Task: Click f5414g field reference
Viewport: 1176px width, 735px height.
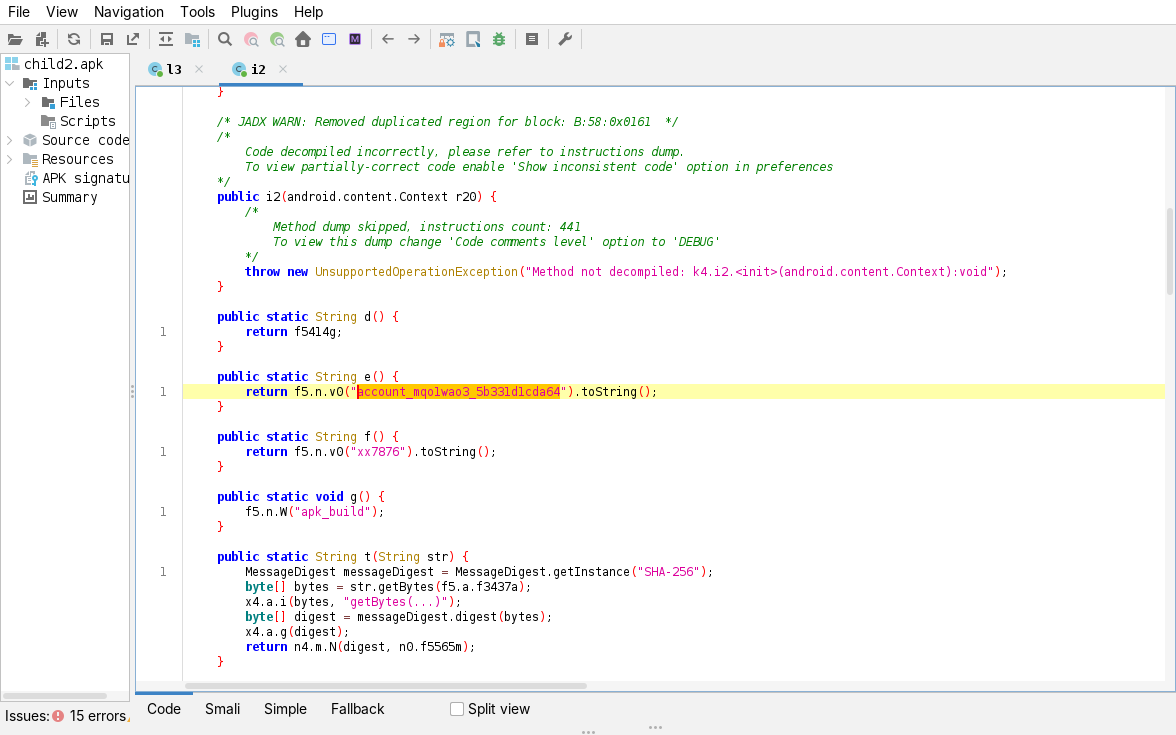Action: point(315,332)
